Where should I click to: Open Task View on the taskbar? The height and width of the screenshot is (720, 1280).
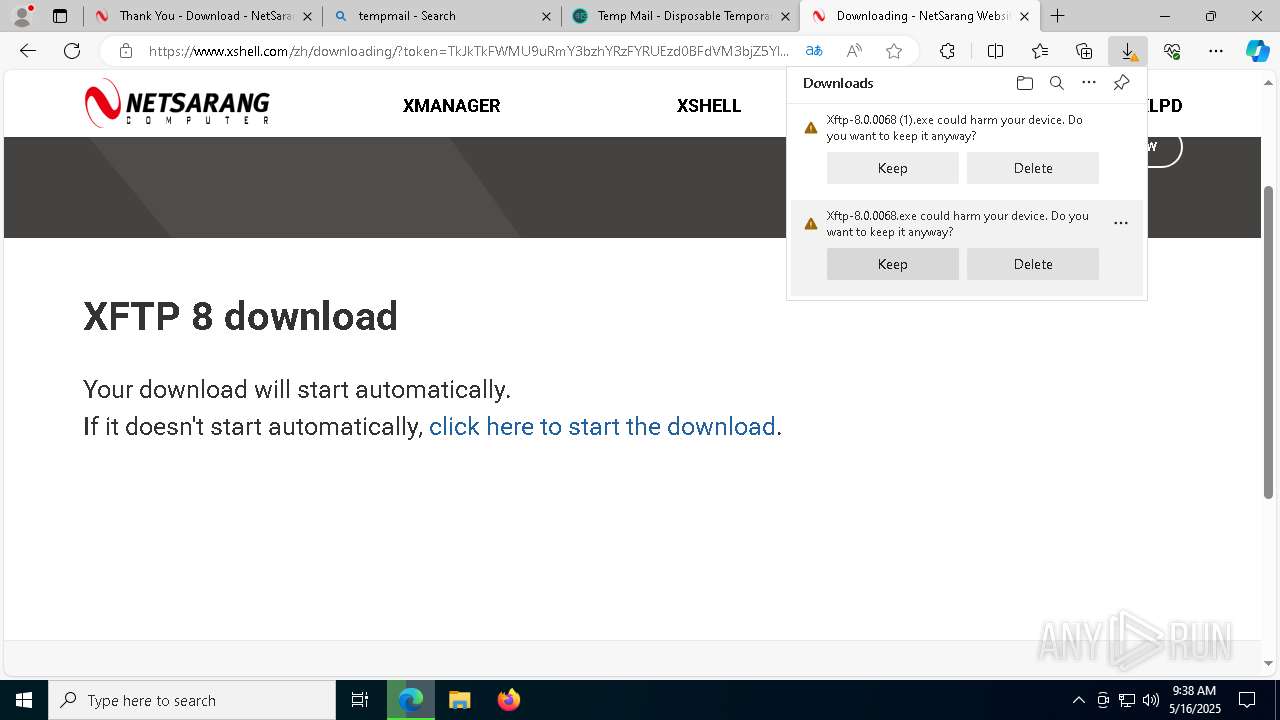click(360, 700)
